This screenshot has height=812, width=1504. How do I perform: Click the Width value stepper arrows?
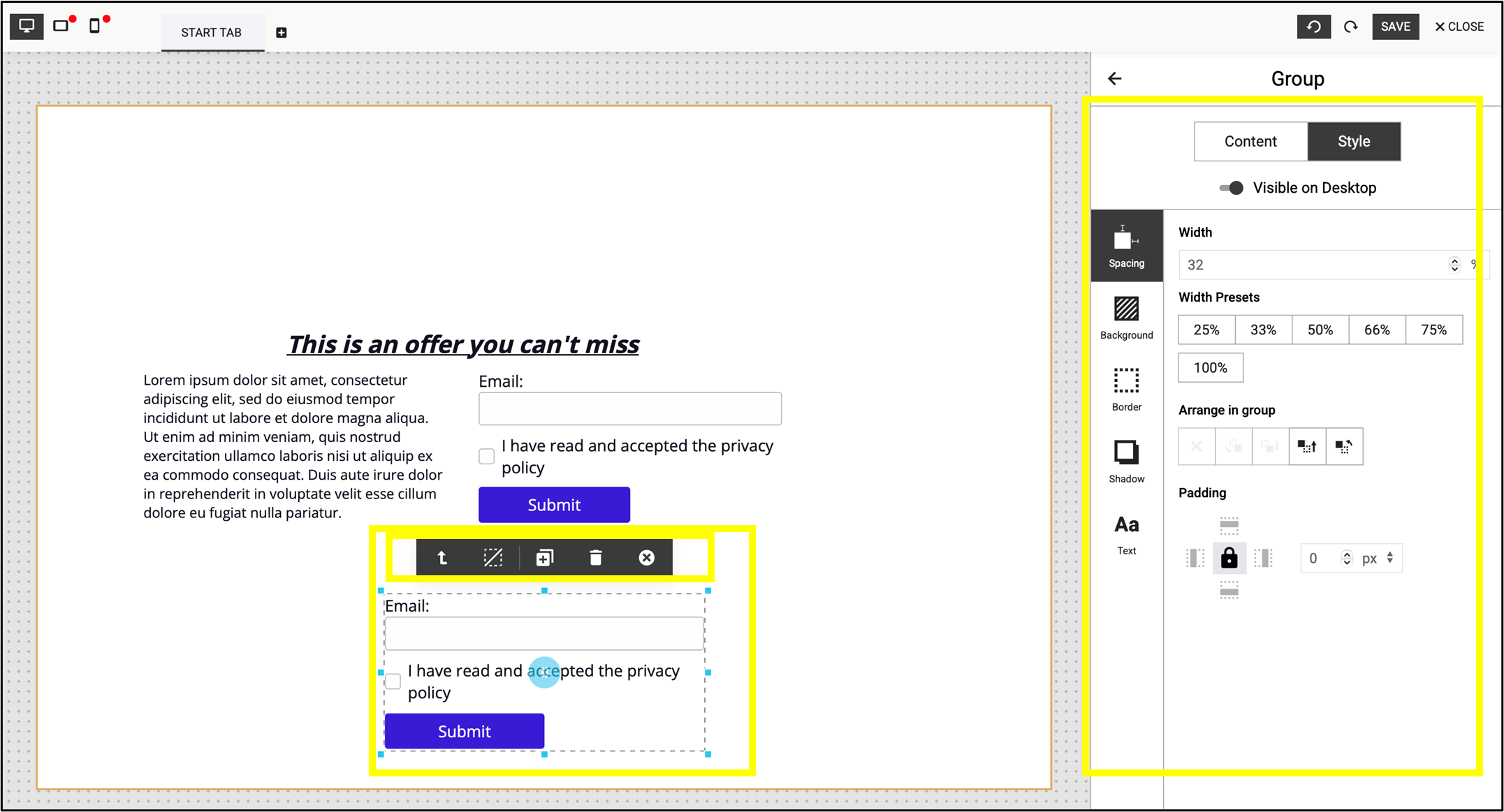pos(1454,265)
